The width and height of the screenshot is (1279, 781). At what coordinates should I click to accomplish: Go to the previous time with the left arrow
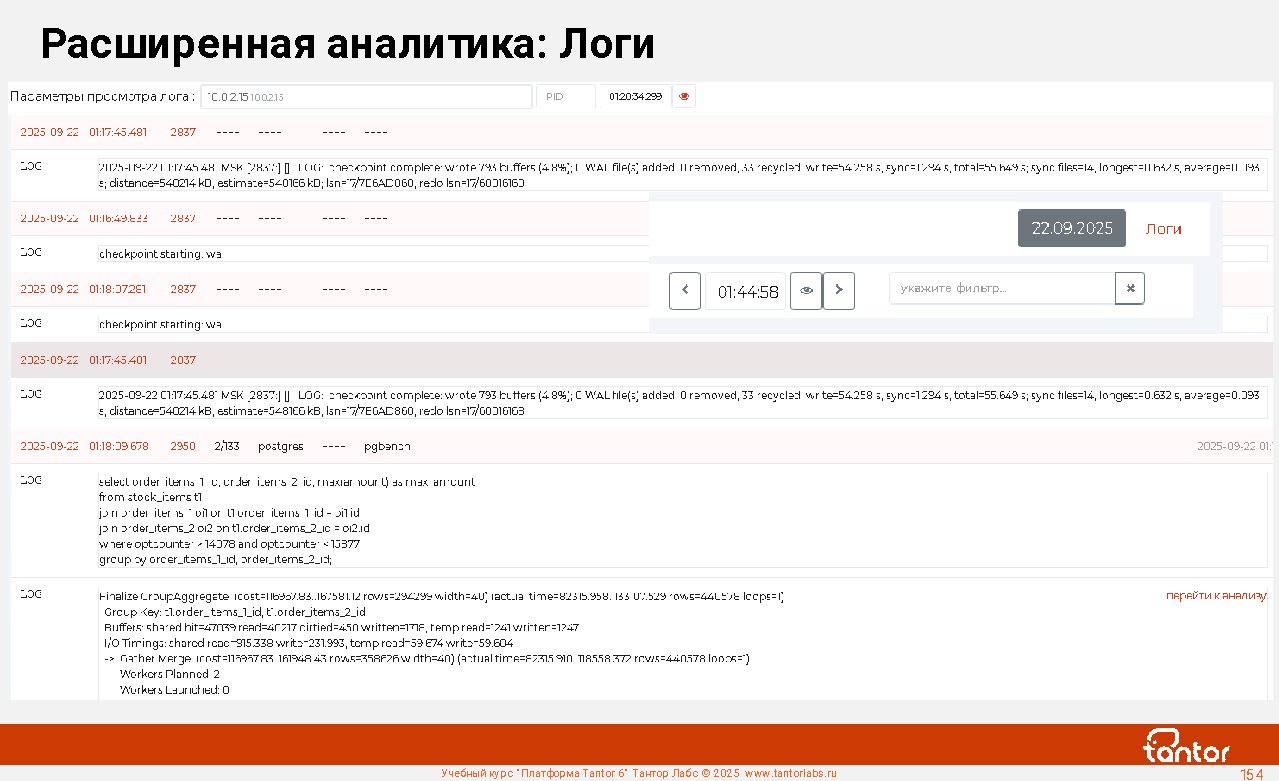[685, 291]
